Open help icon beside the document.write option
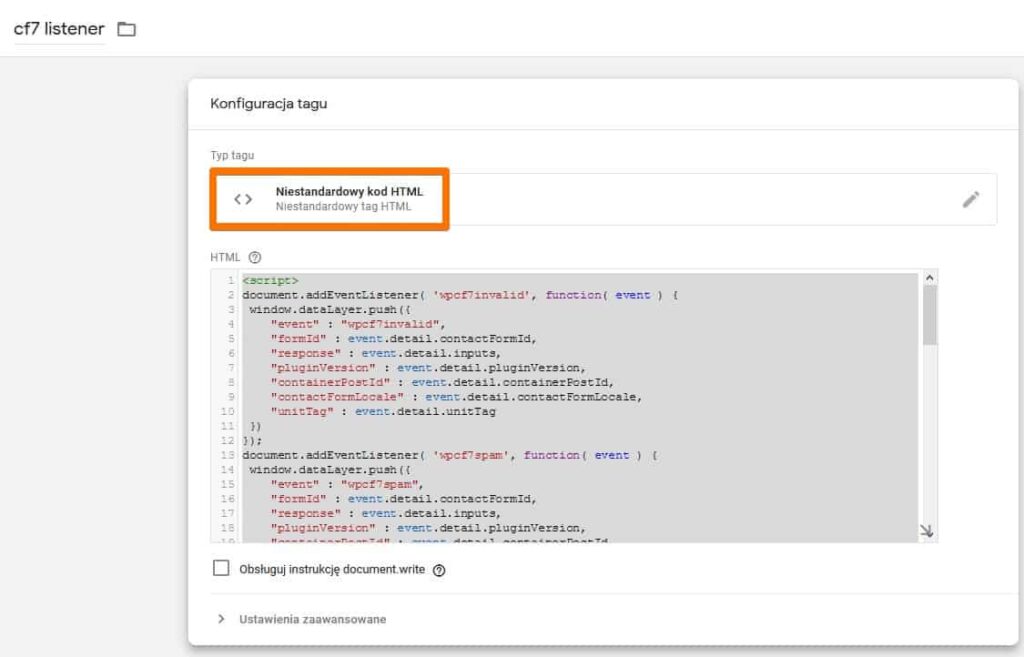The width and height of the screenshot is (1024, 657). pyautogui.click(x=439, y=570)
